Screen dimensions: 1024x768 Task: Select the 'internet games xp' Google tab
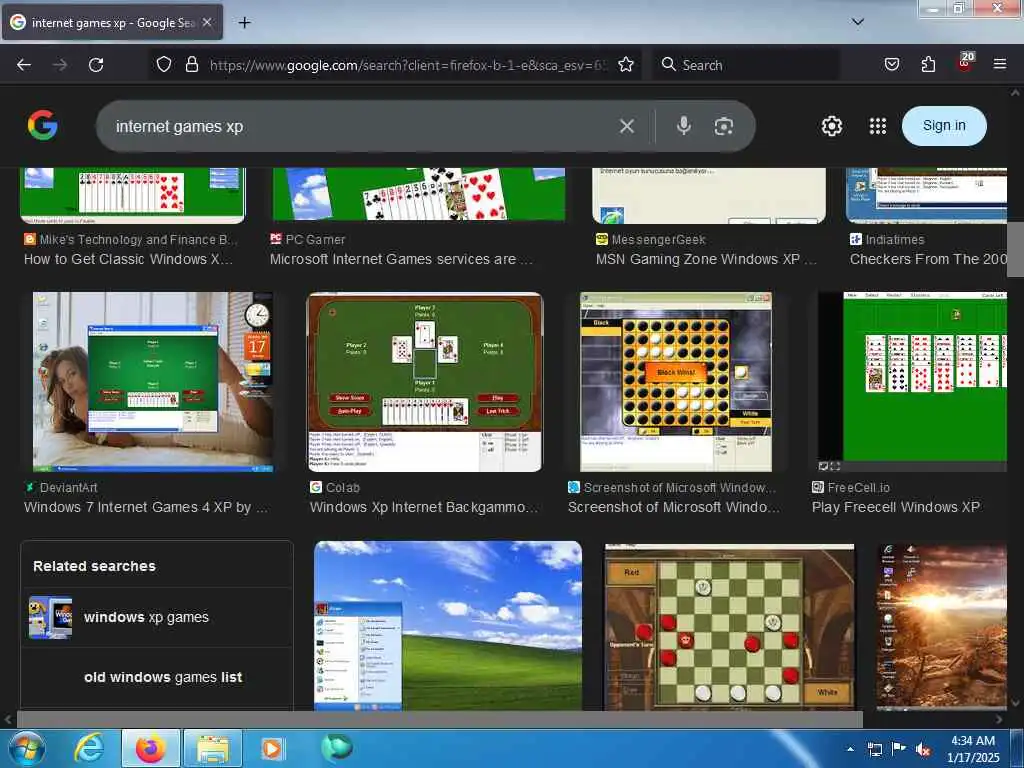112,22
